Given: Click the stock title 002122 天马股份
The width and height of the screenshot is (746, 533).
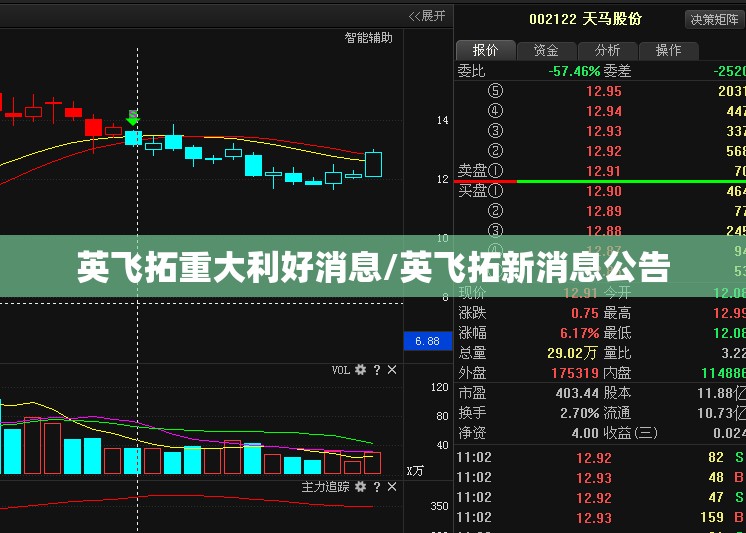Looking at the screenshot, I should (x=586, y=19).
